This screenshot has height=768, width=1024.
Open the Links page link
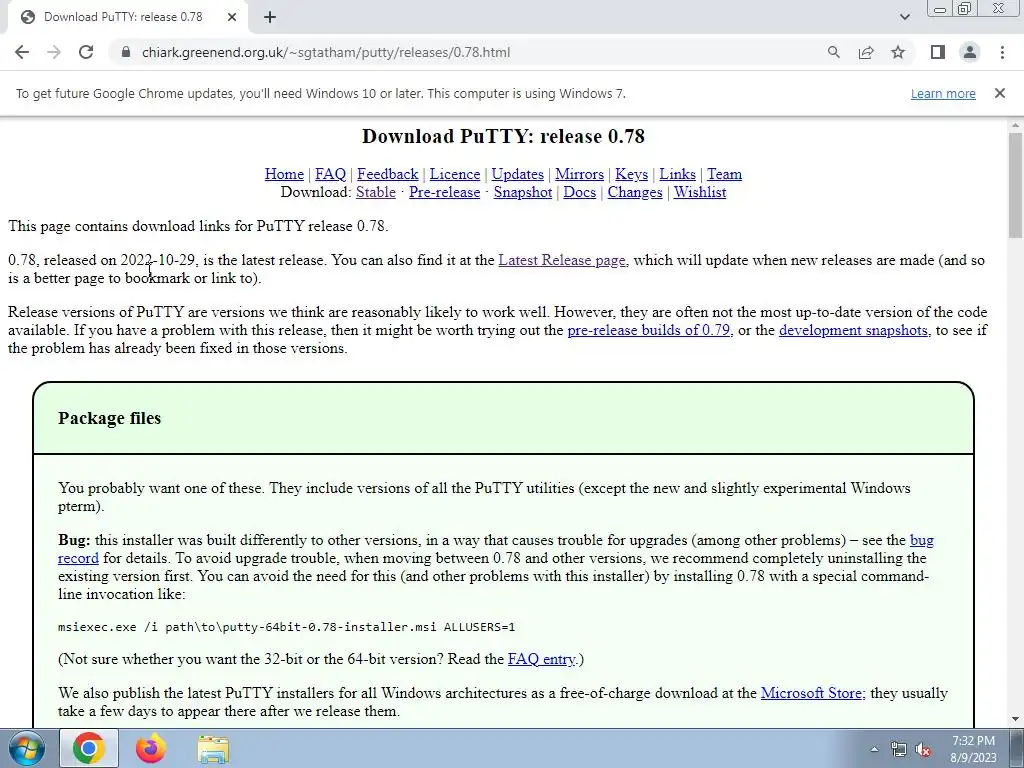[x=677, y=174]
